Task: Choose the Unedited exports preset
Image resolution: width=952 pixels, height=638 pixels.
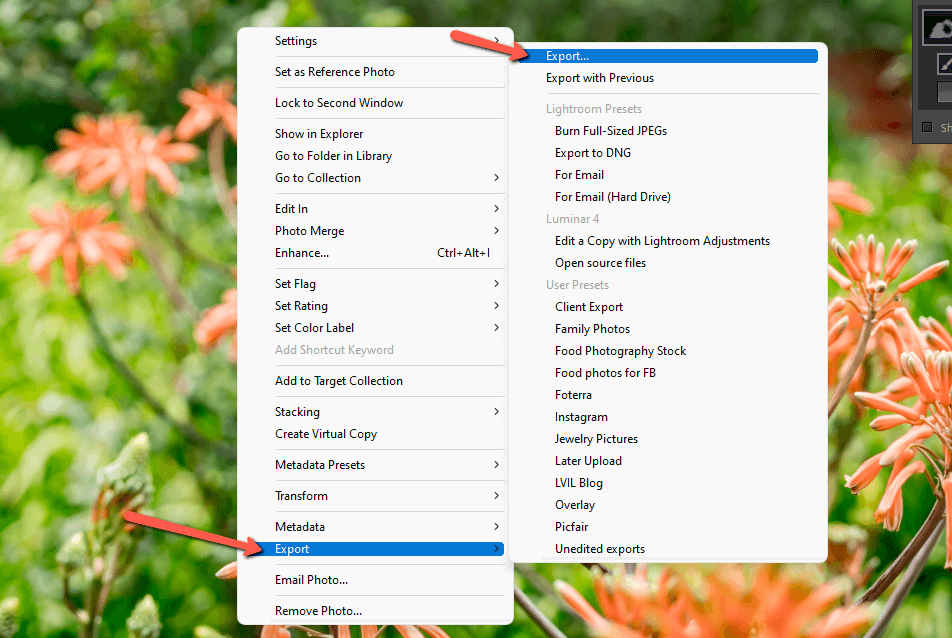Action: [x=668, y=549]
